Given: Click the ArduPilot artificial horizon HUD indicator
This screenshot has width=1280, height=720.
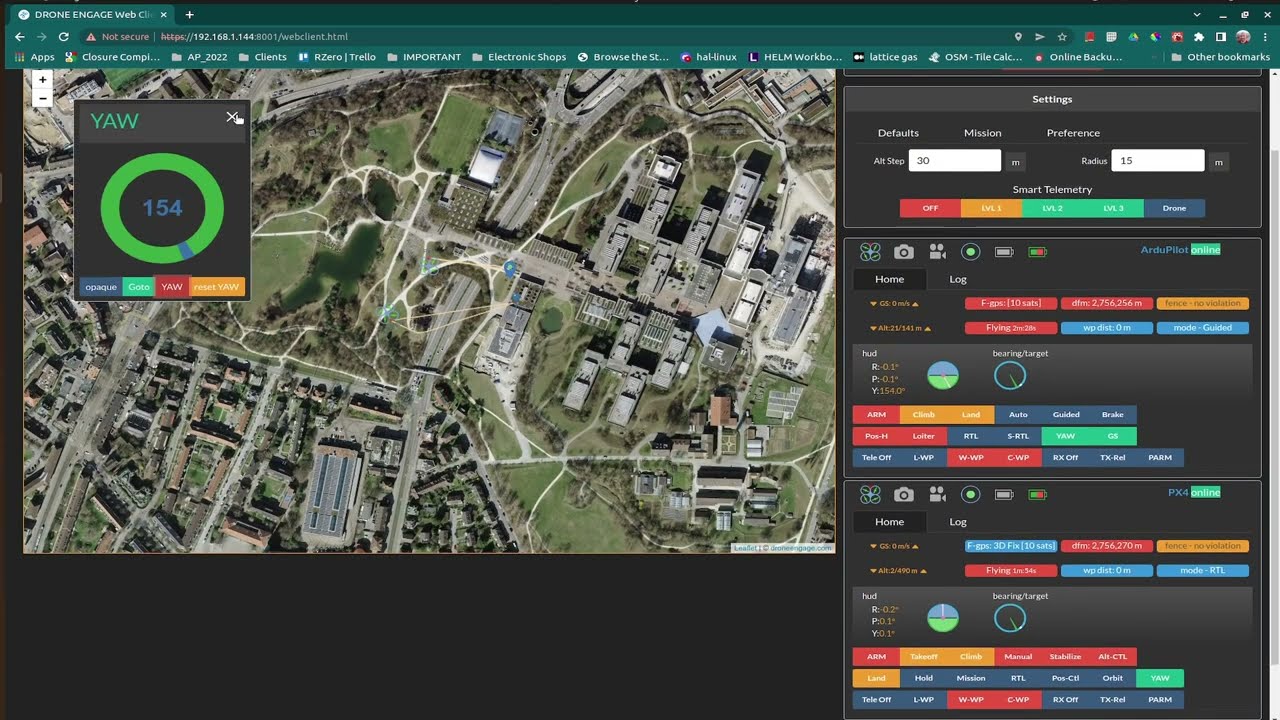Looking at the screenshot, I should pyautogui.click(x=943, y=376).
